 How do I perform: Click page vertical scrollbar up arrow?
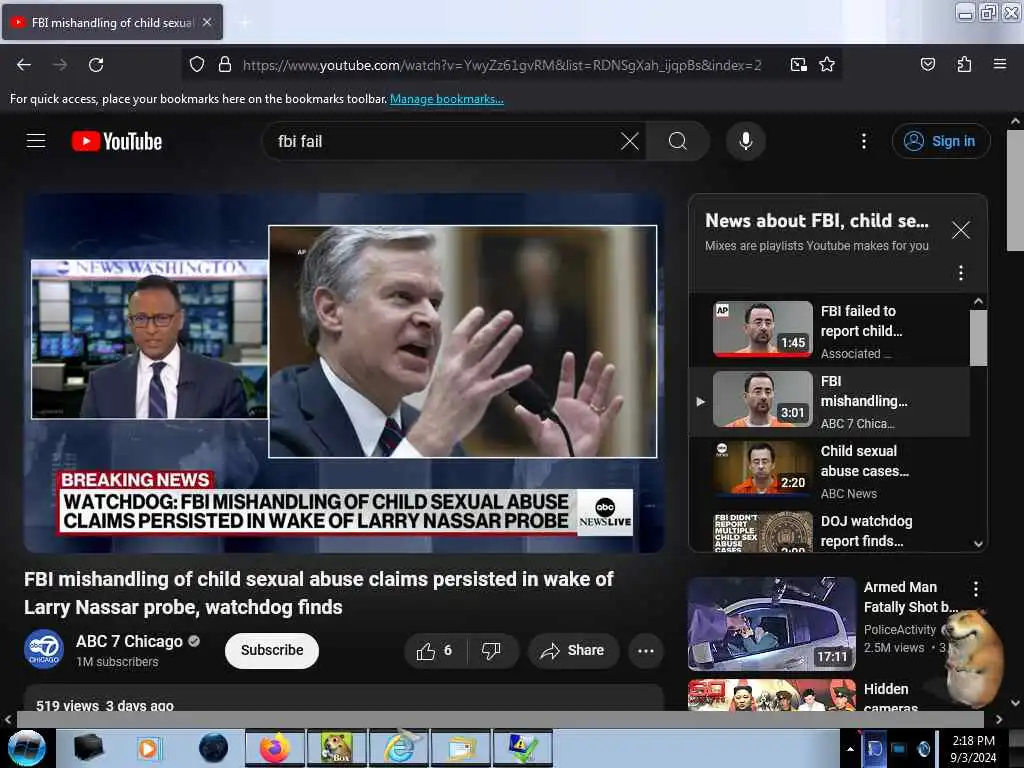click(1015, 121)
